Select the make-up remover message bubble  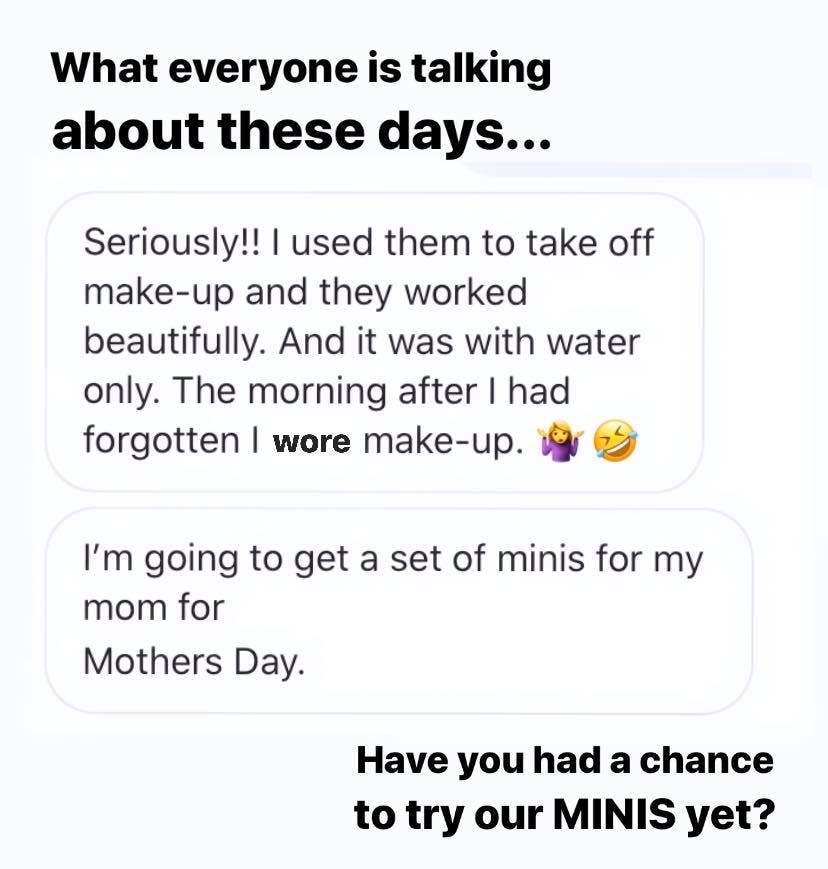(x=374, y=342)
